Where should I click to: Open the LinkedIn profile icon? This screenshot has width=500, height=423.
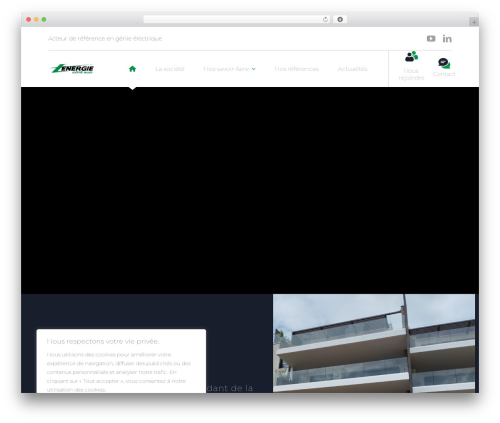(447, 39)
